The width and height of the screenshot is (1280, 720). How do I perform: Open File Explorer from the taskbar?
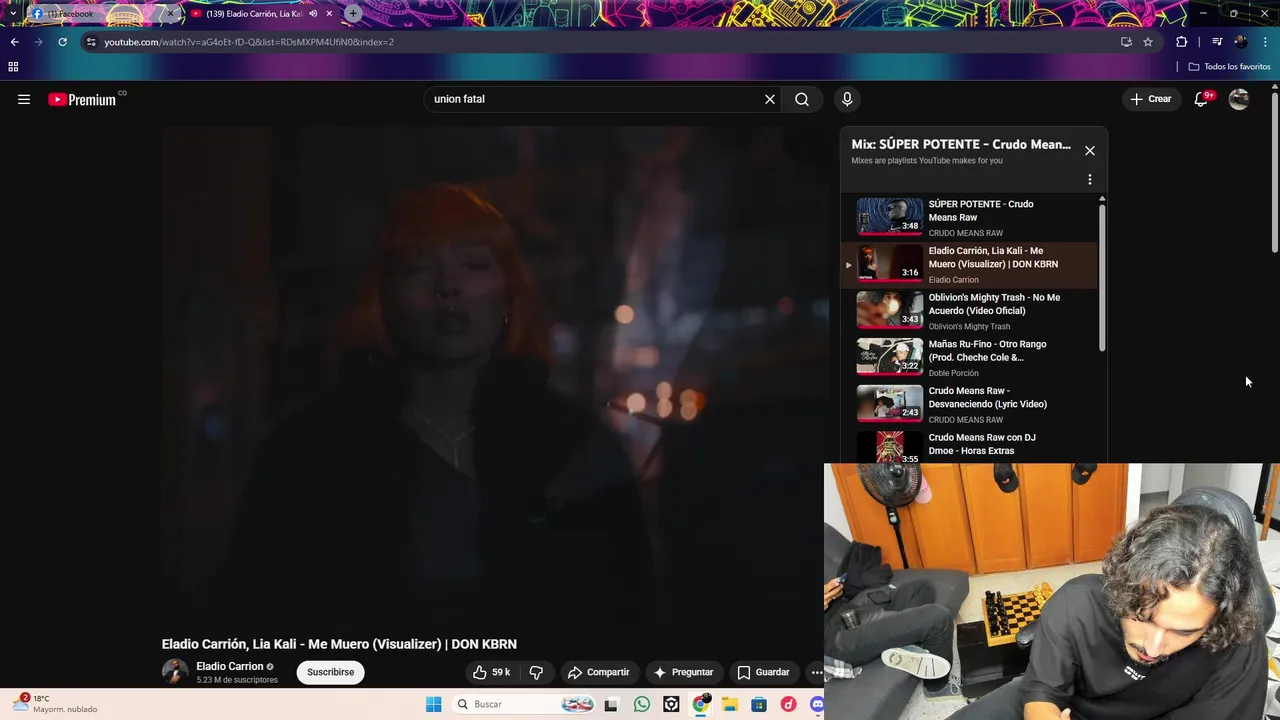point(730,704)
